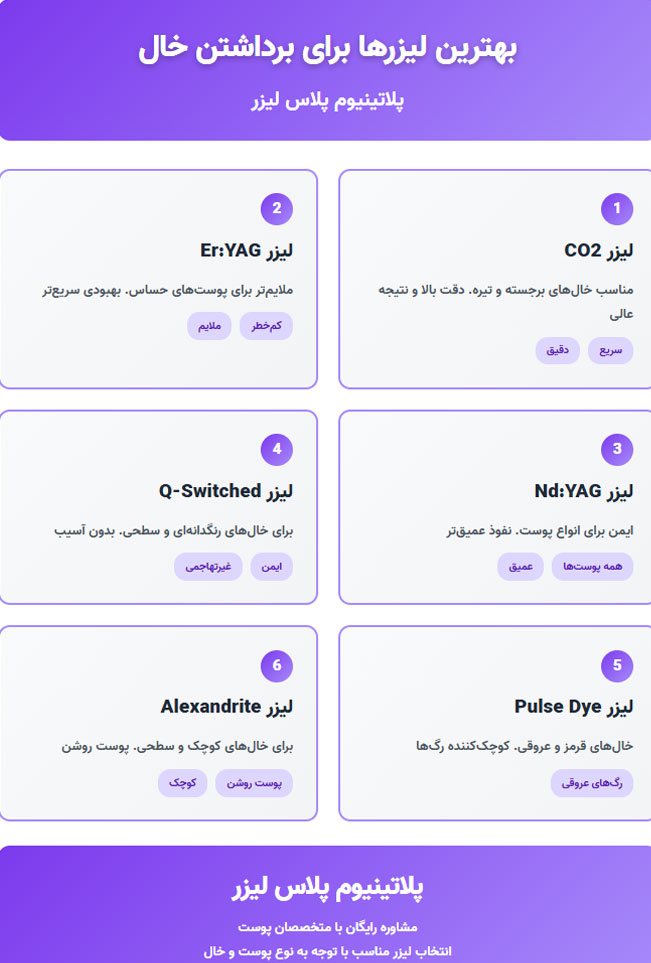Viewport: 651px width, 963px height.
Task: Click the number 5 badge circle
Action: pyautogui.click(x=617, y=665)
